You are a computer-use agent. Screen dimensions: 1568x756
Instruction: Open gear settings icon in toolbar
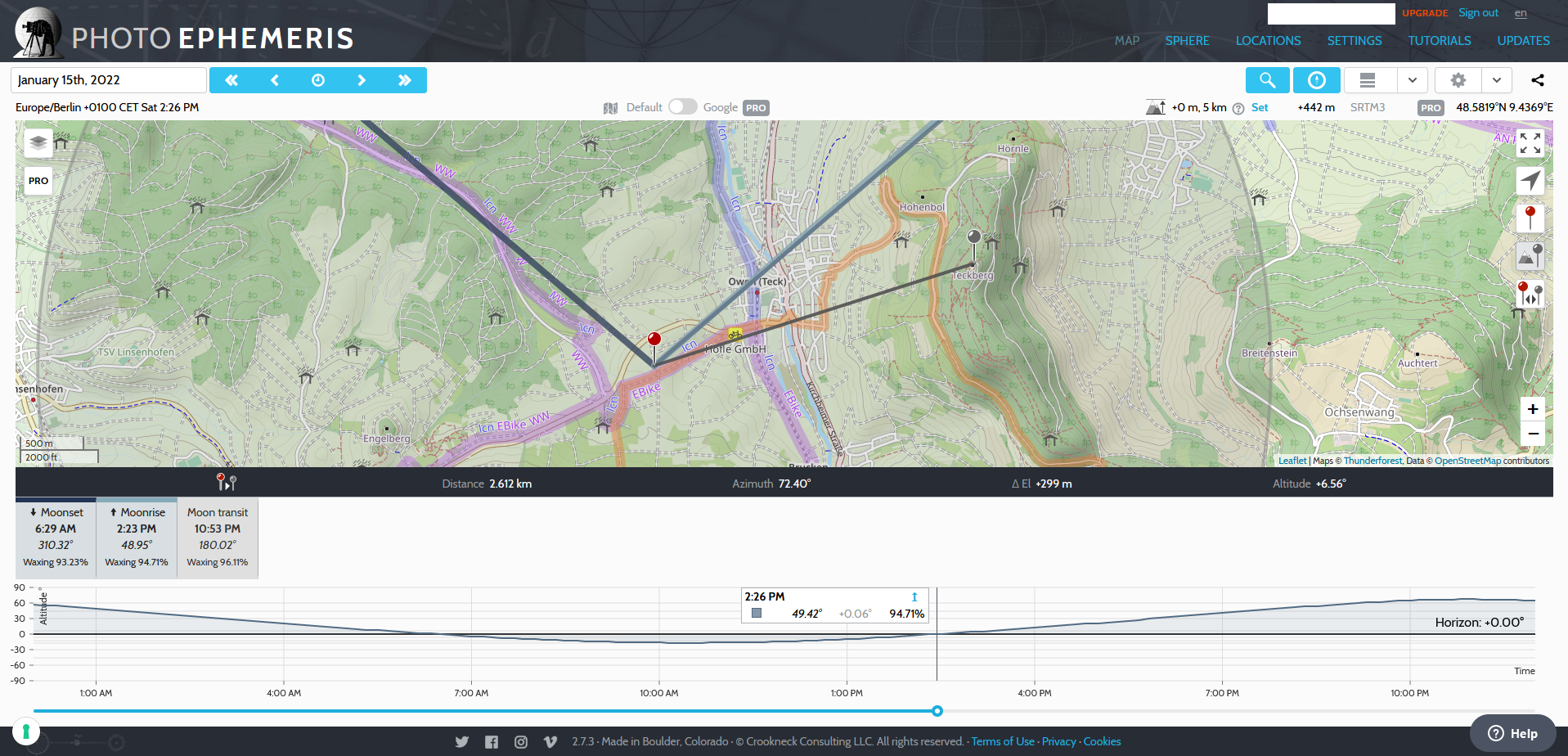(1458, 80)
